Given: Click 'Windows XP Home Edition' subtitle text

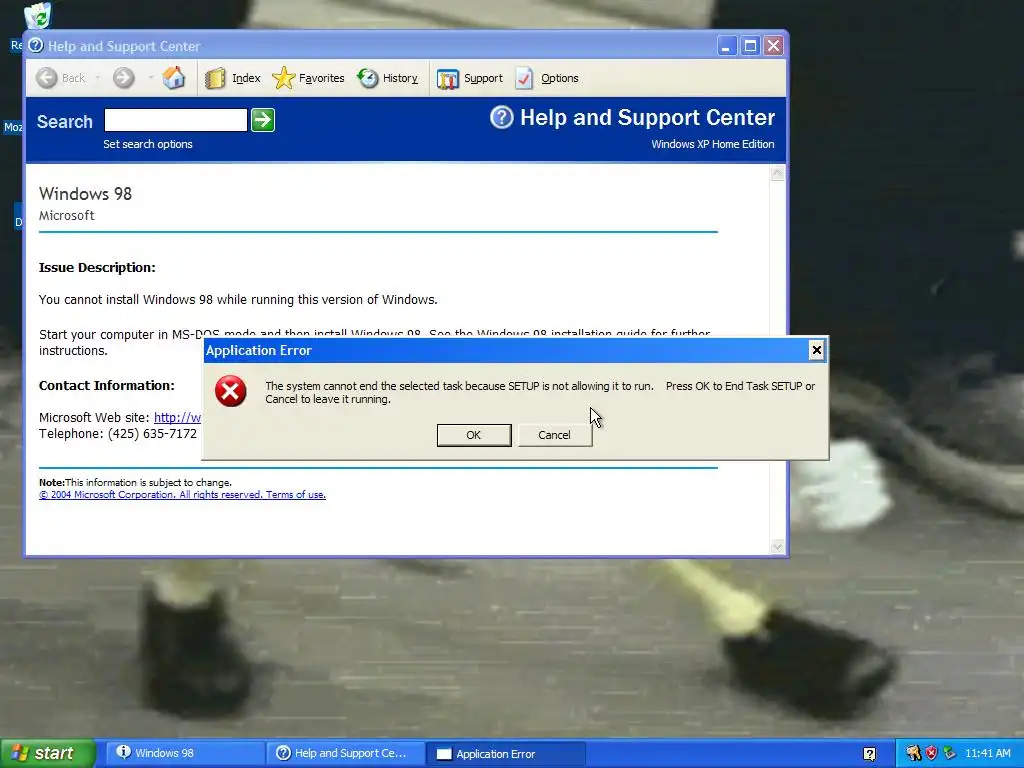Looking at the screenshot, I should pos(712,144).
